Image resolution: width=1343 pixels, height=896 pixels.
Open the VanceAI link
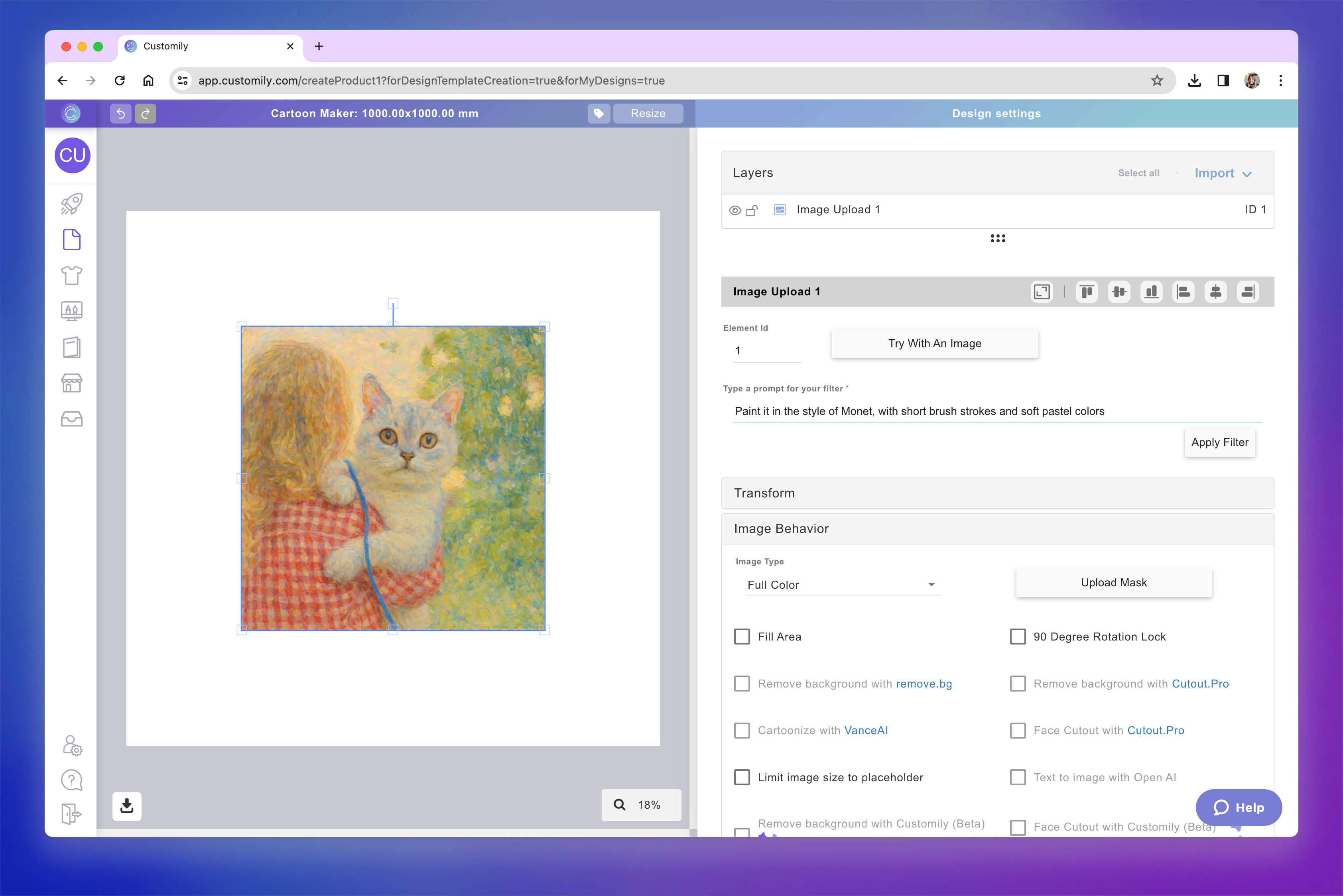(x=866, y=730)
